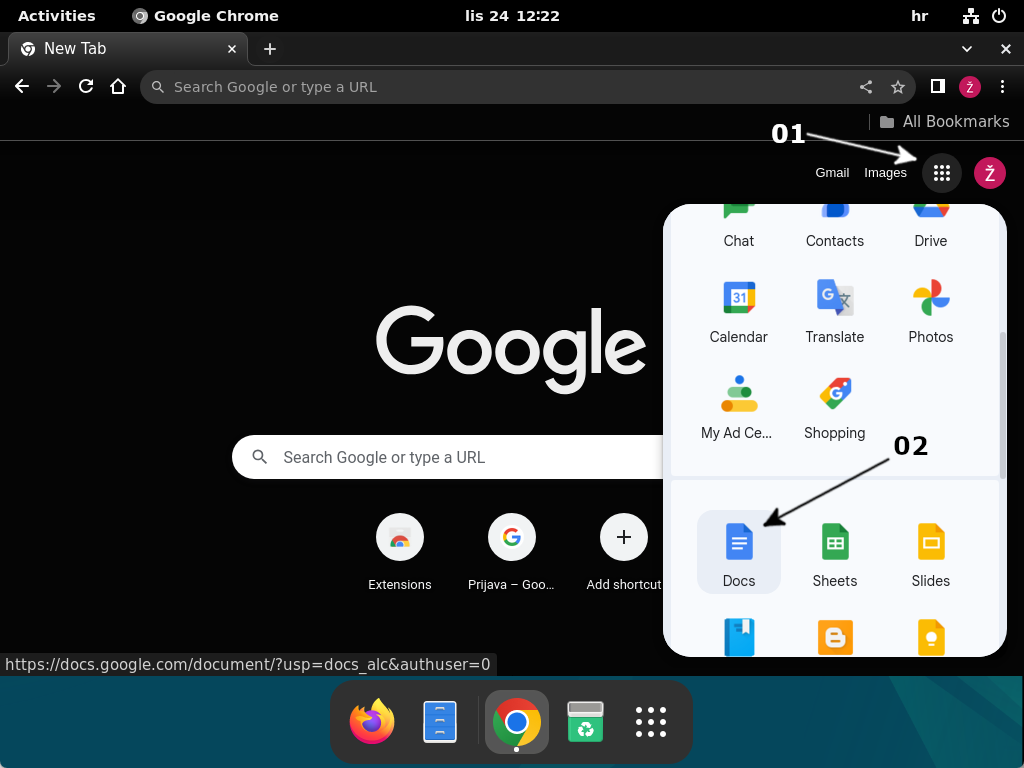
Task: Open the Google apps grid launcher
Action: tap(941, 173)
